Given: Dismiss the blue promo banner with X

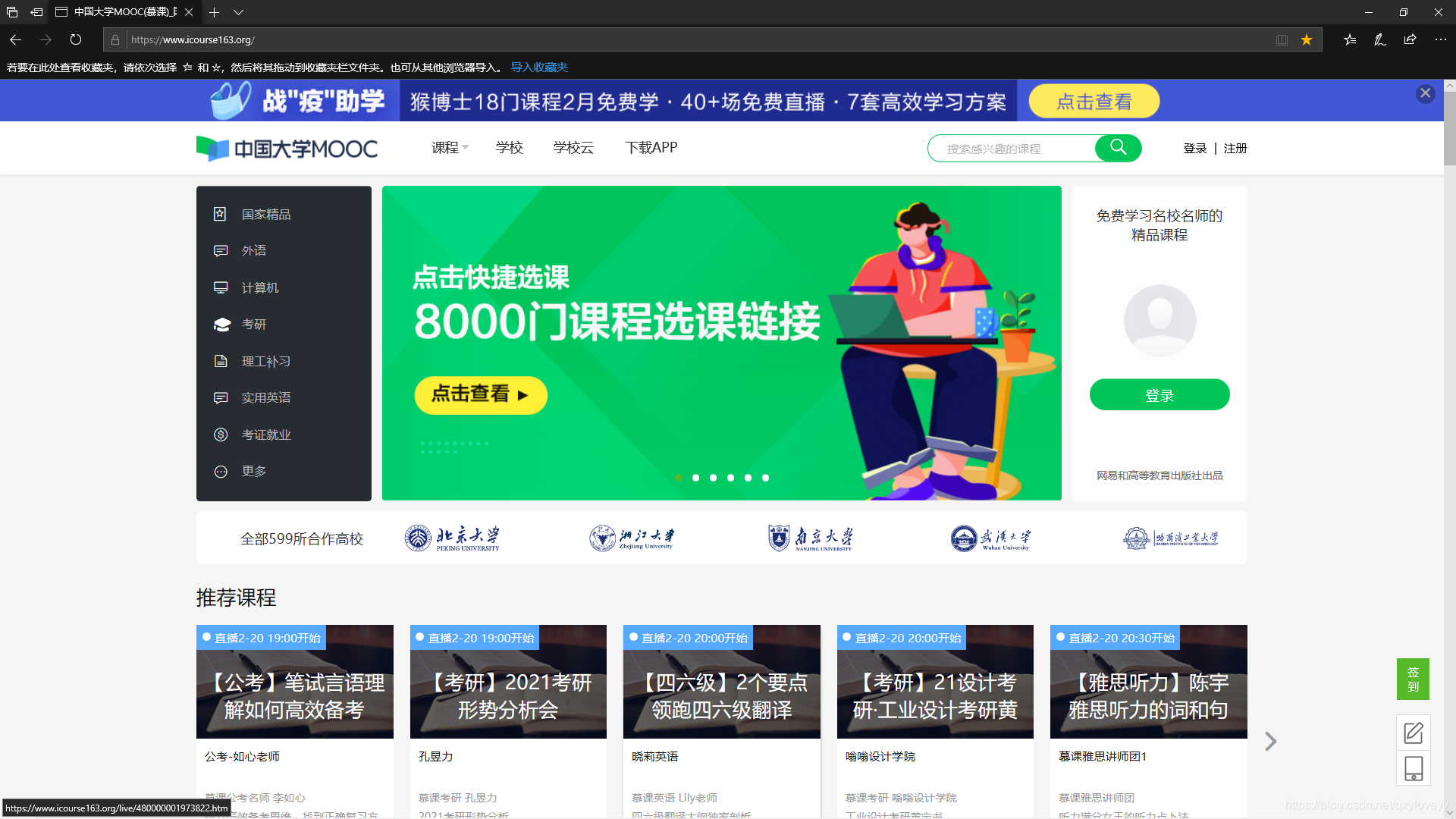Looking at the screenshot, I should [x=1425, y=93].
